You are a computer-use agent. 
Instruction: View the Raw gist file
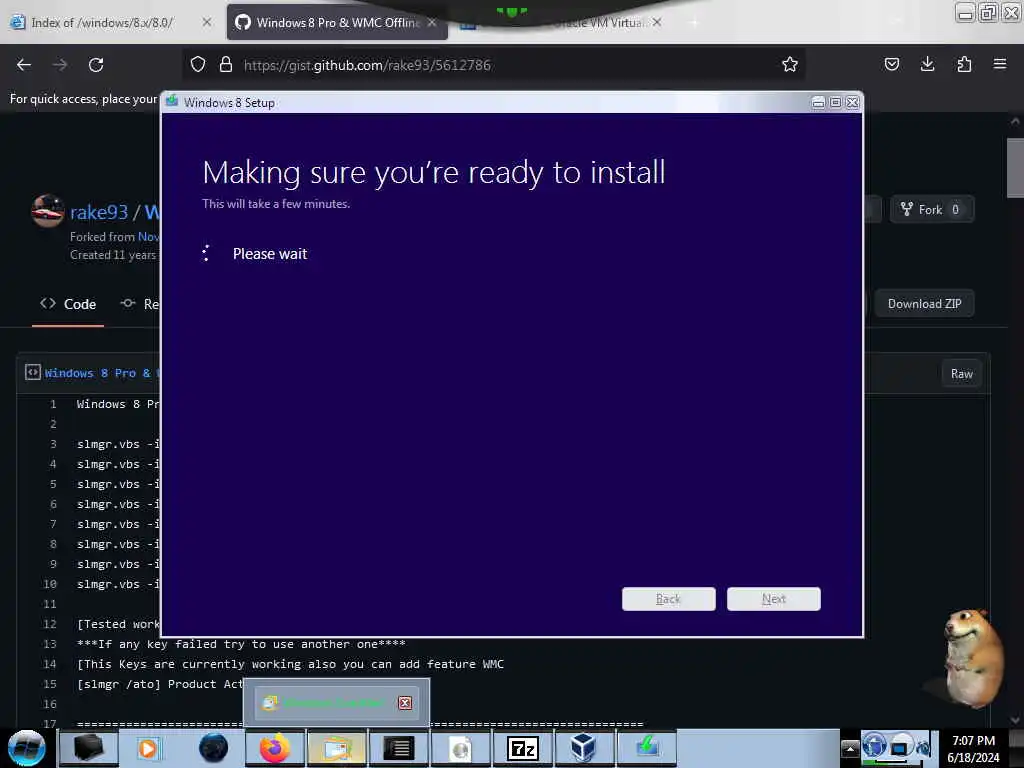click(961, 374)
